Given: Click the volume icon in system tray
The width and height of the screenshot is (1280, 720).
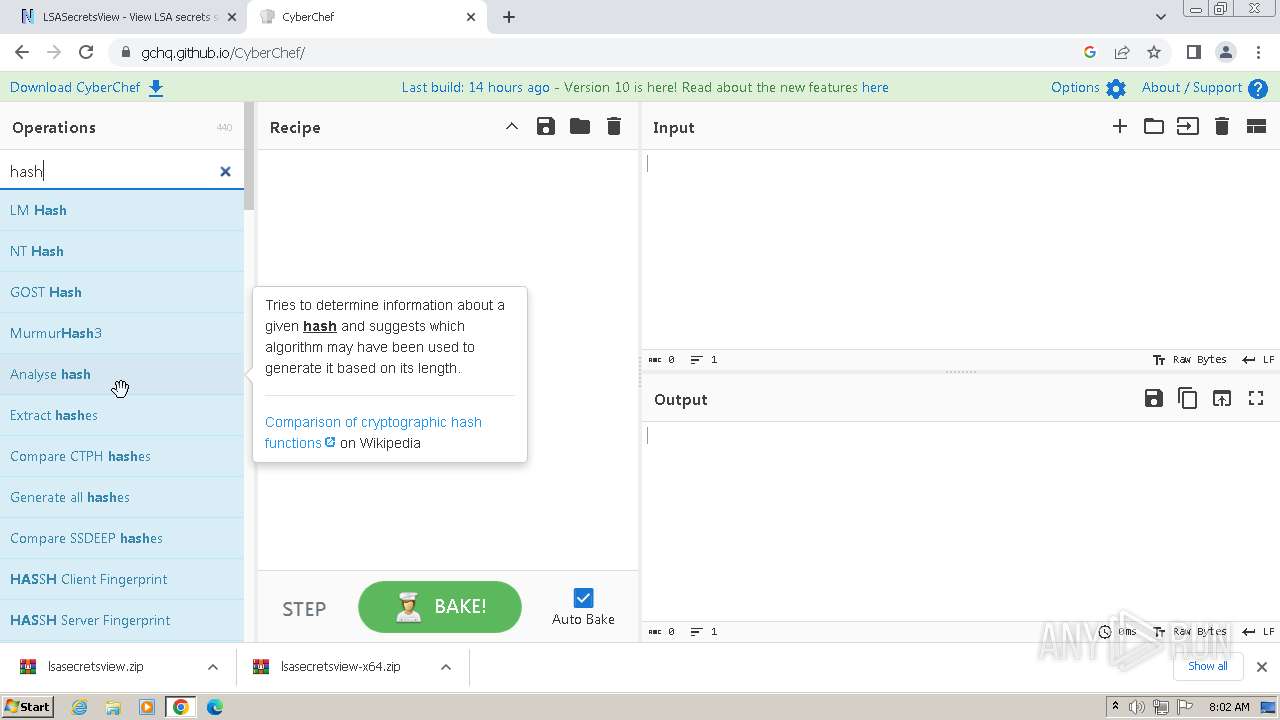Looking at the screenshot, I should (x=1136, y=707).
